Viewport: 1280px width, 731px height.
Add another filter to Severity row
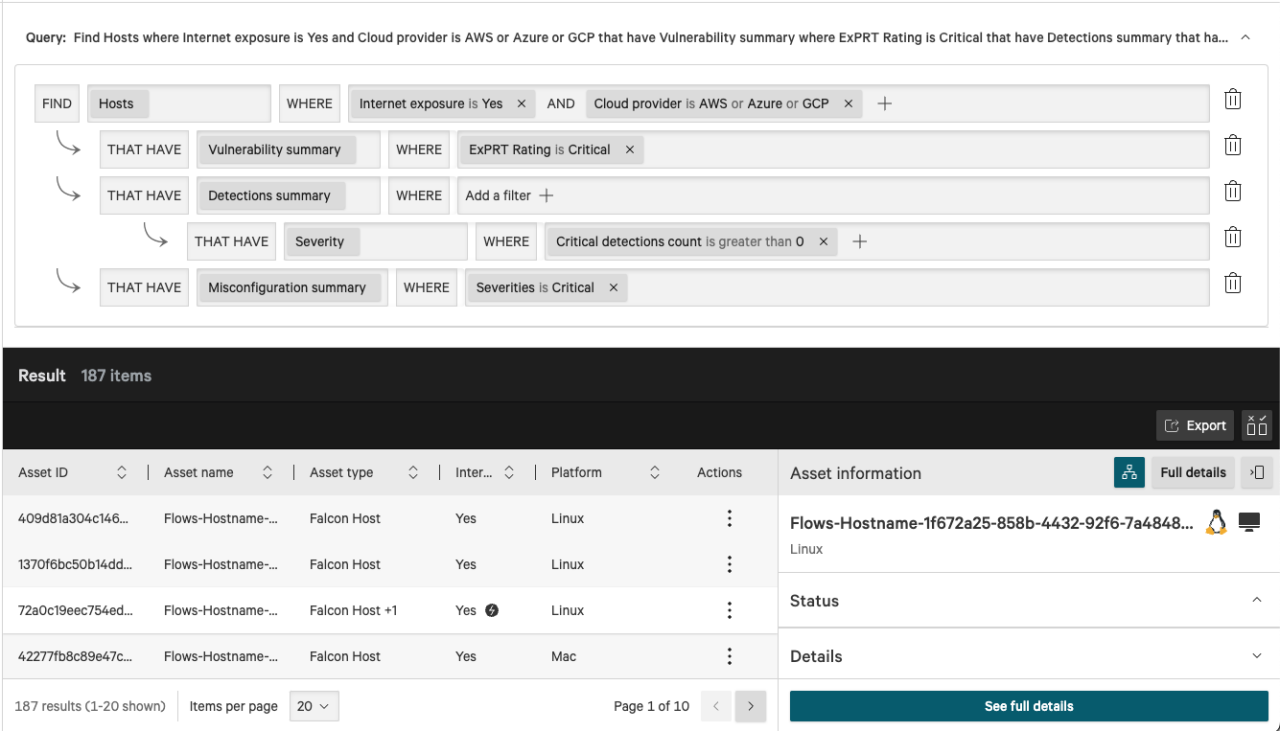coord(859,241)
